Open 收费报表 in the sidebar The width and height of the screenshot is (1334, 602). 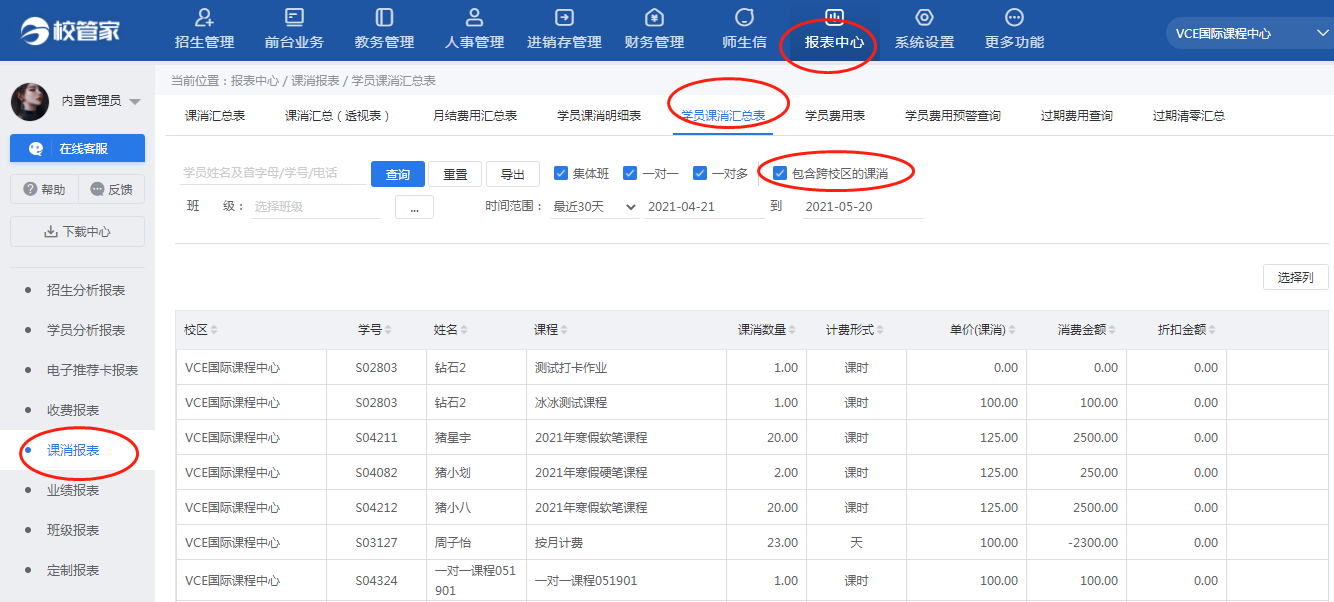point(73,410)
